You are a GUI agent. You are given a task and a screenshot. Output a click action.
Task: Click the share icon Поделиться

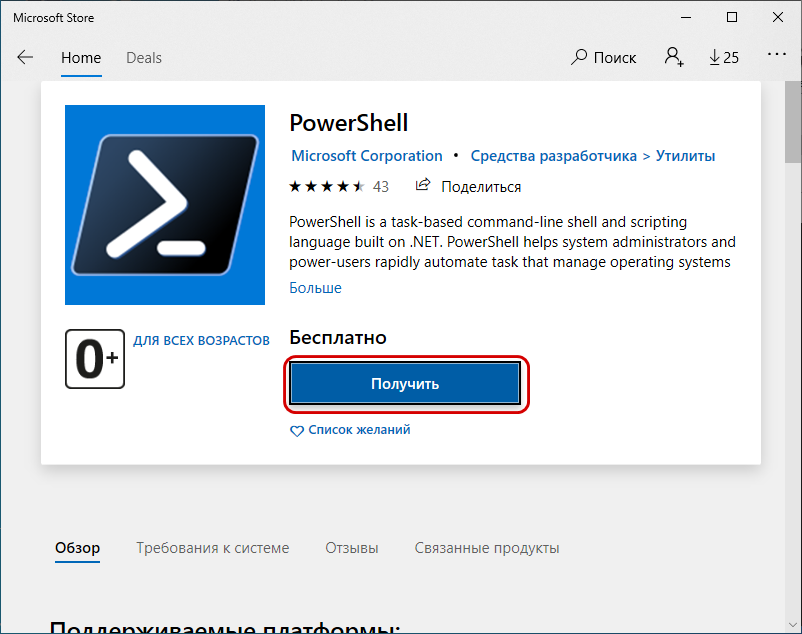tap(423, 186)
